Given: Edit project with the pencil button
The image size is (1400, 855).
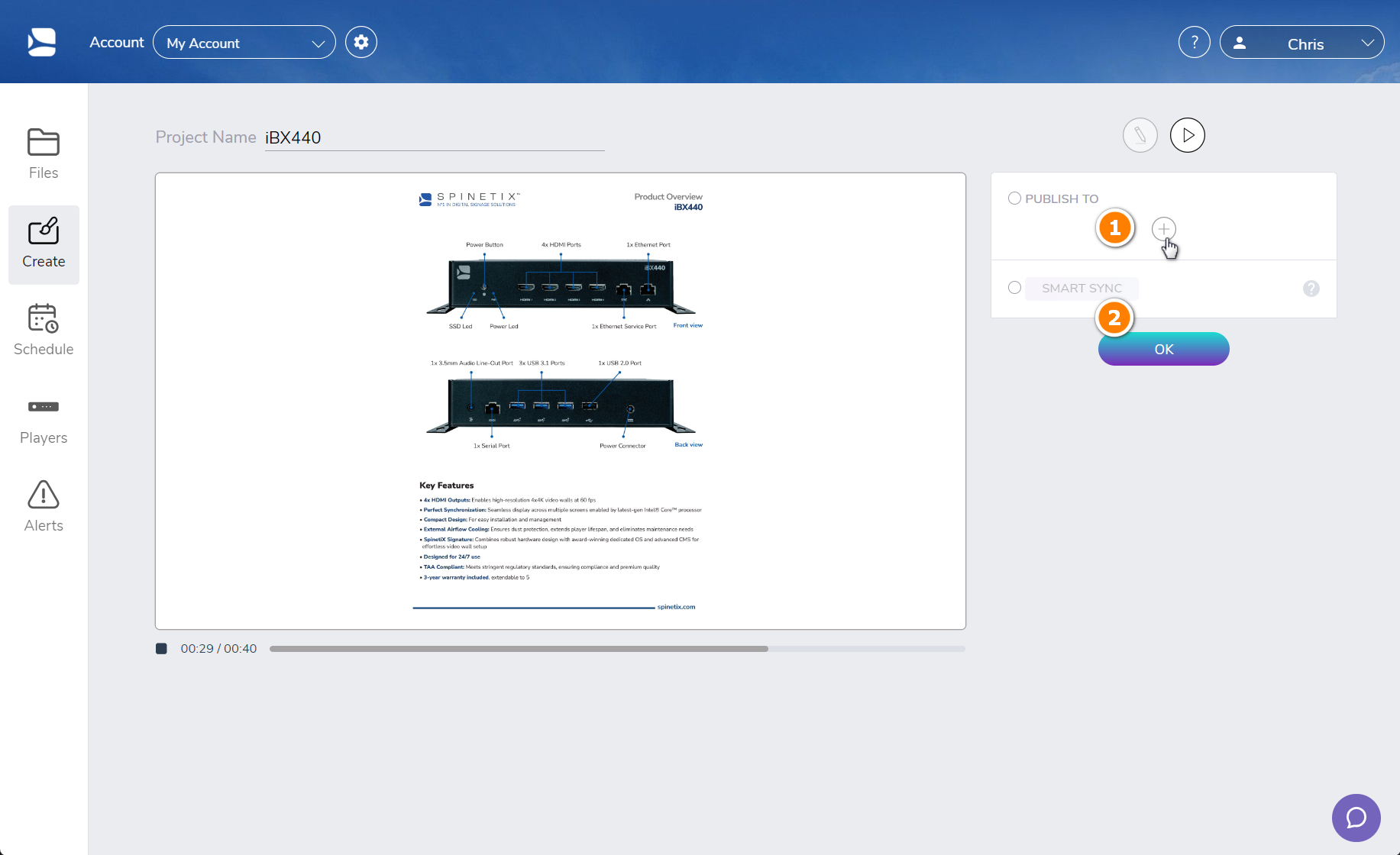Looking at the screenshot, I should pos(1140,135).
